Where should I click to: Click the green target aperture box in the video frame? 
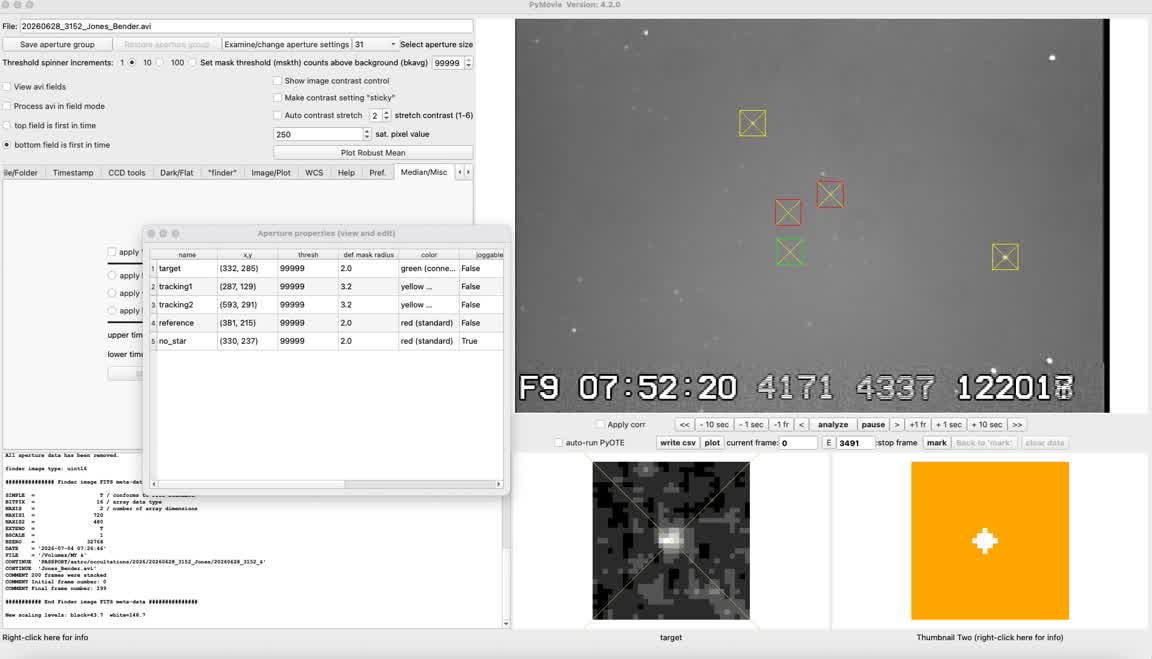789,252
